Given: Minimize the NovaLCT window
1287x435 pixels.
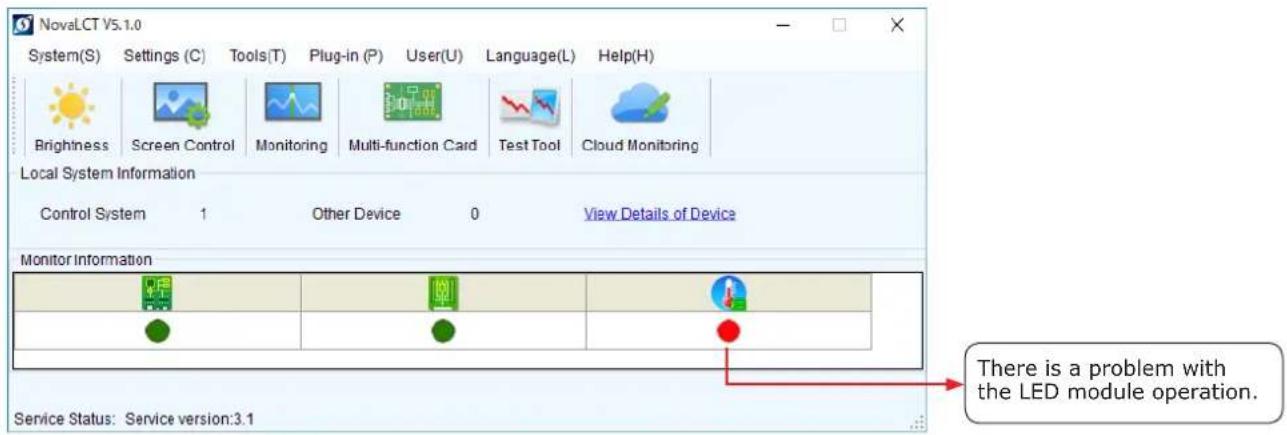Looking at the screenshot, I should [x=784, y=25].
